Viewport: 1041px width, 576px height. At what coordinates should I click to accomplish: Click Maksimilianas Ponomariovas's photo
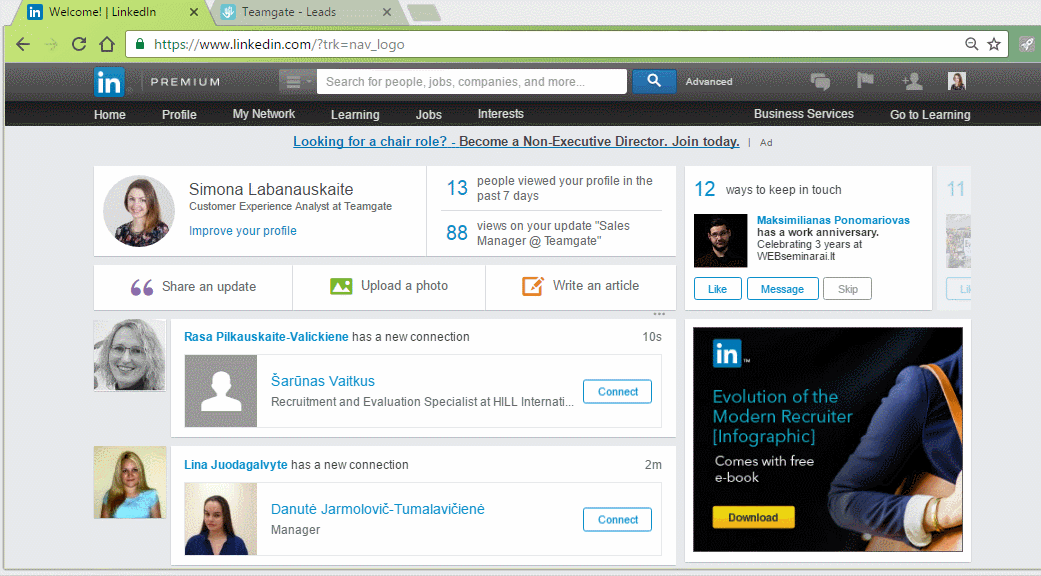click(720, 240)
